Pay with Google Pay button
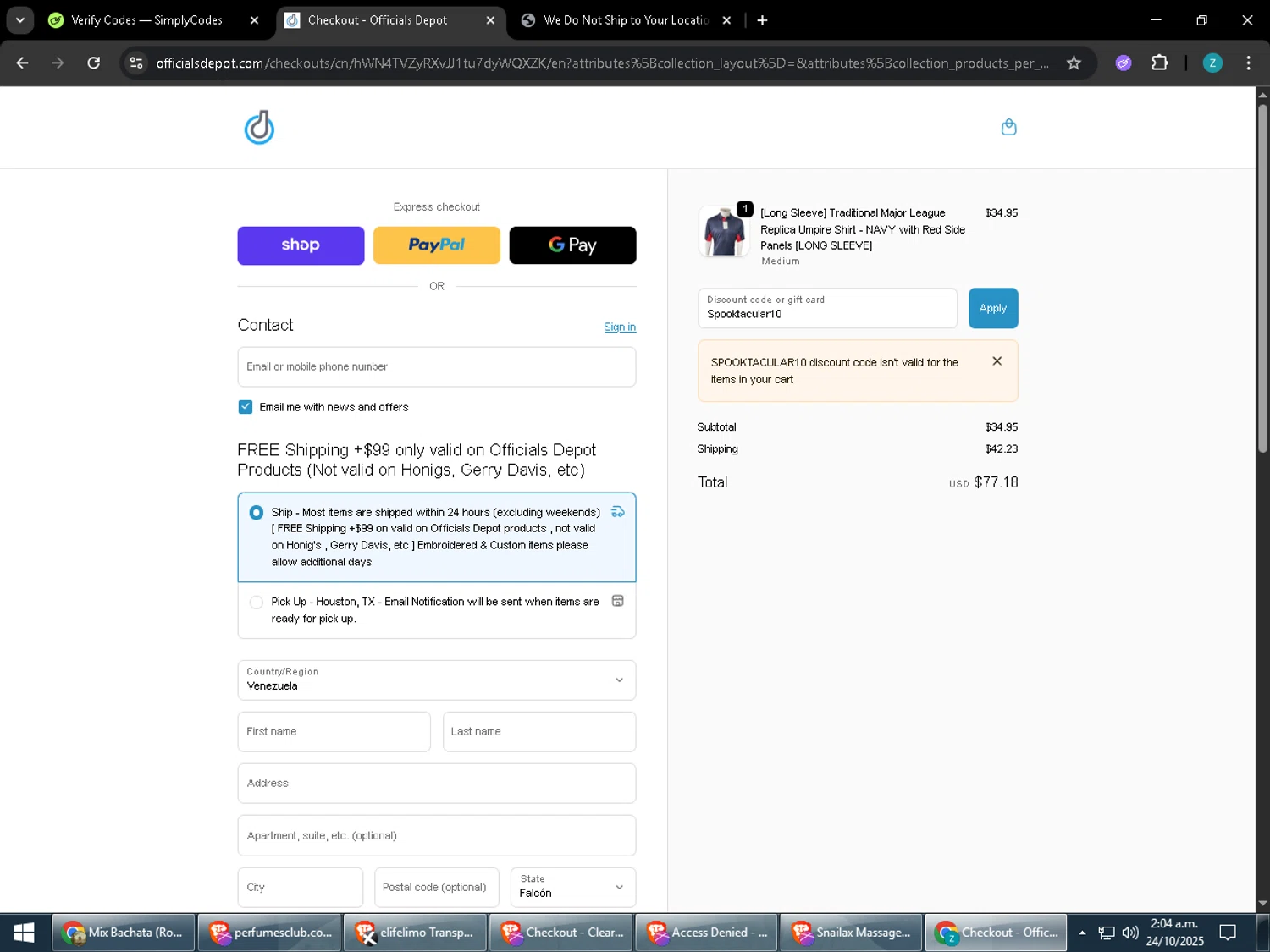1270x952 pixels. click(572, 245)
